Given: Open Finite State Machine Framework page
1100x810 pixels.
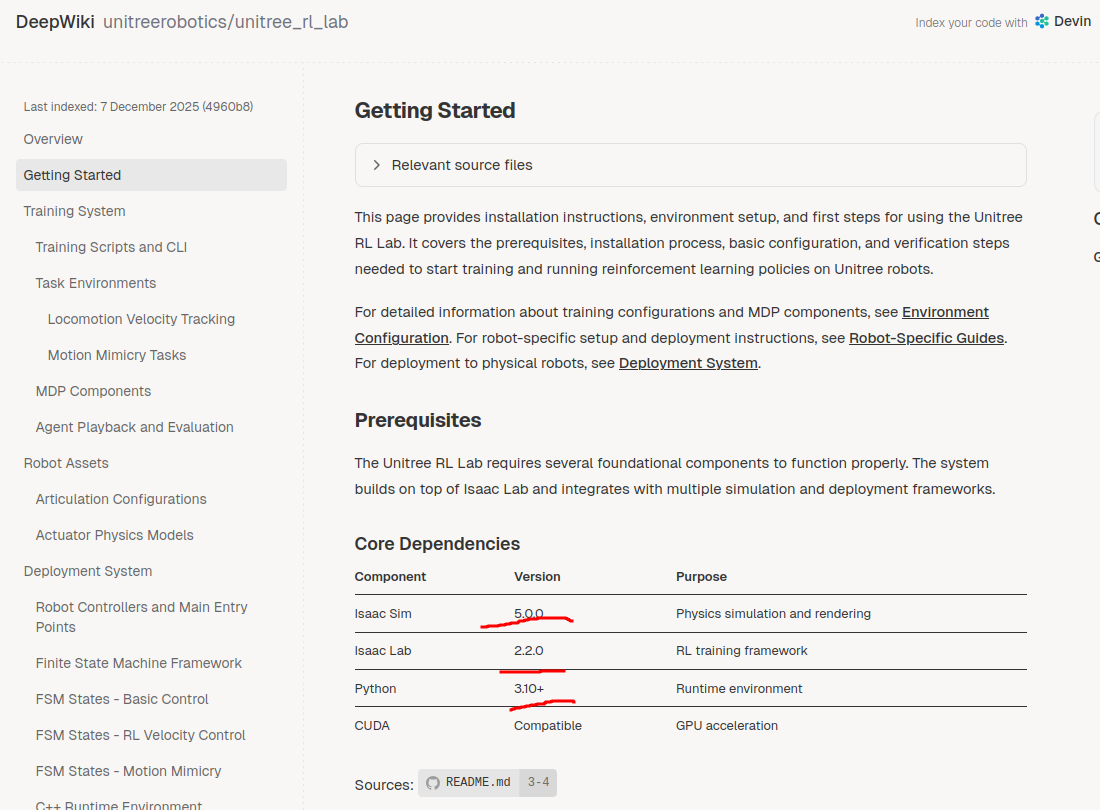Looking at the screenshot, I should click(x=138, y=663).
